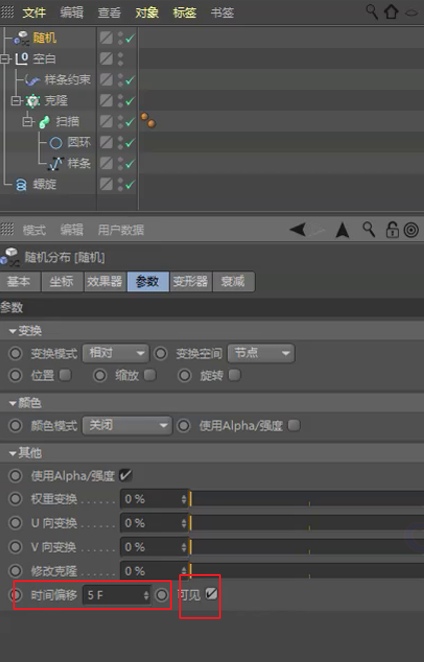The image size is (424, 662).
Task: Click layer square icon on 随机 row
Action: (x=106, y=38)
